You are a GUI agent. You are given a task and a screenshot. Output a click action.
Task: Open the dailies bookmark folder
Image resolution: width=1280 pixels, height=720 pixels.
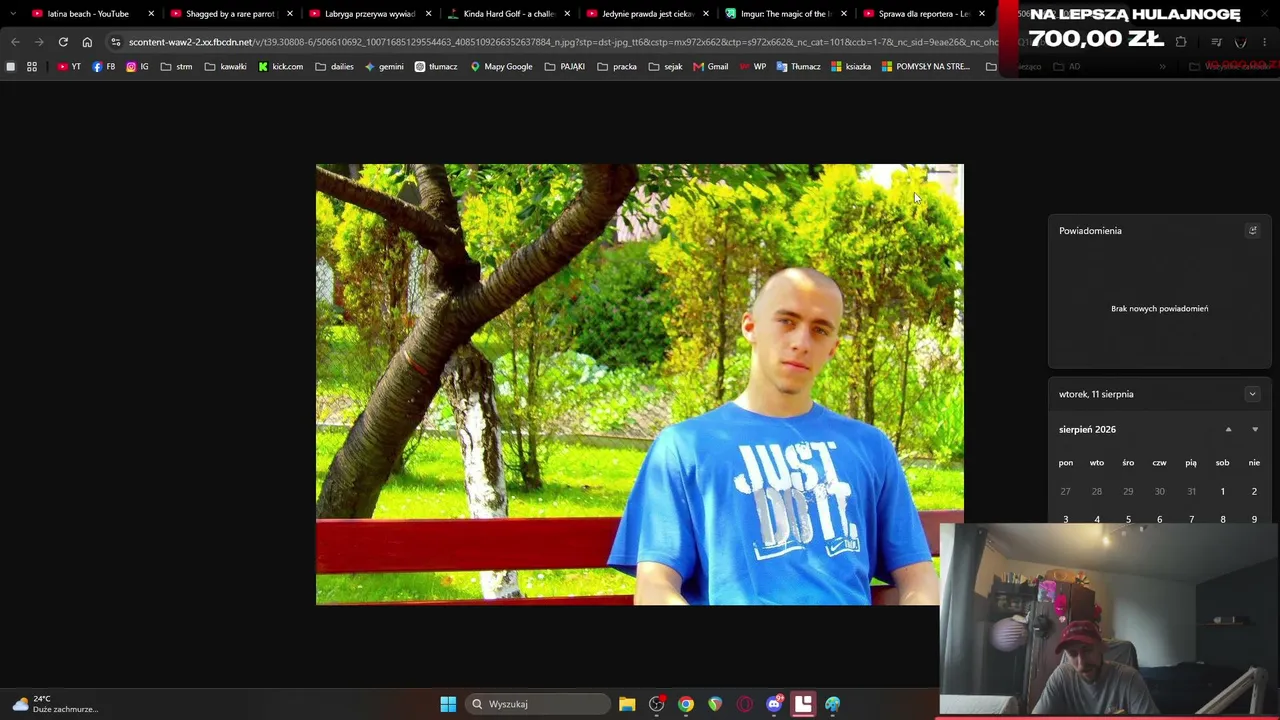point(334,67)
